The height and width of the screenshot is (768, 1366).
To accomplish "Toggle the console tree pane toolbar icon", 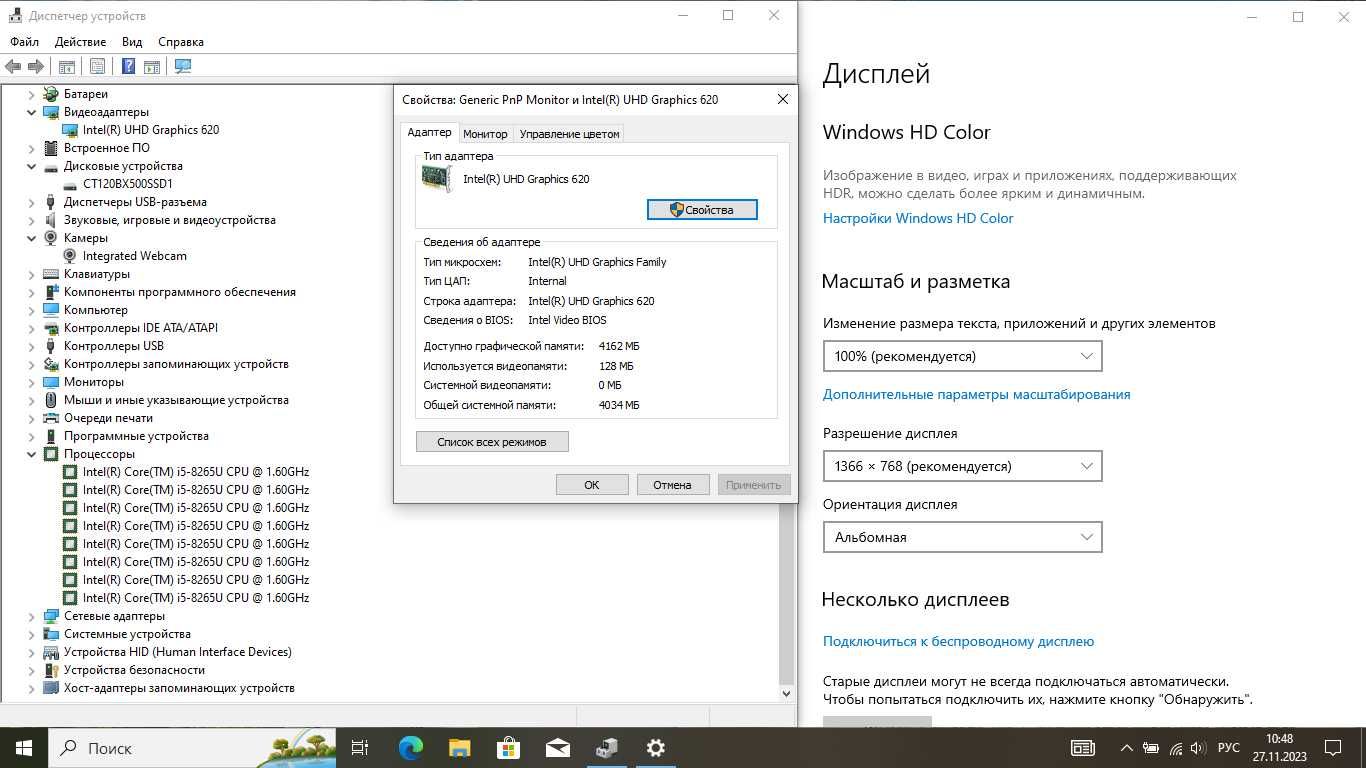I will (67, 66).
